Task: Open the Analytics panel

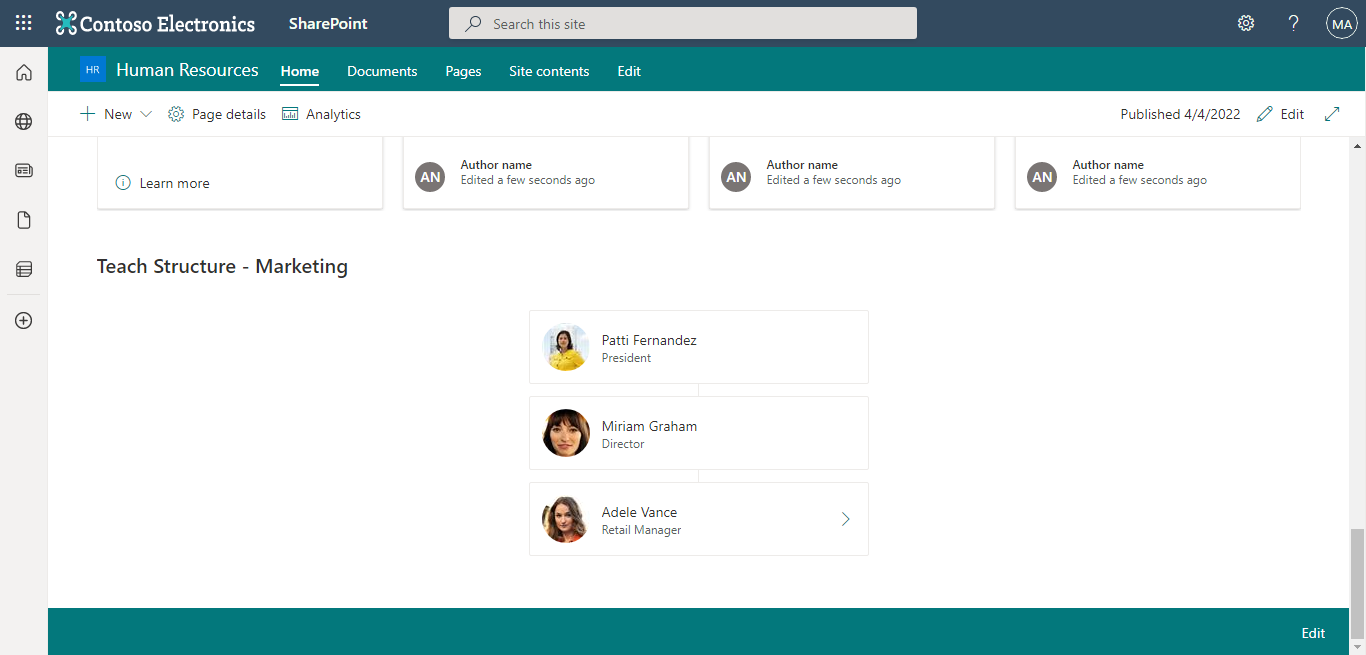Action: click(320, 113)
